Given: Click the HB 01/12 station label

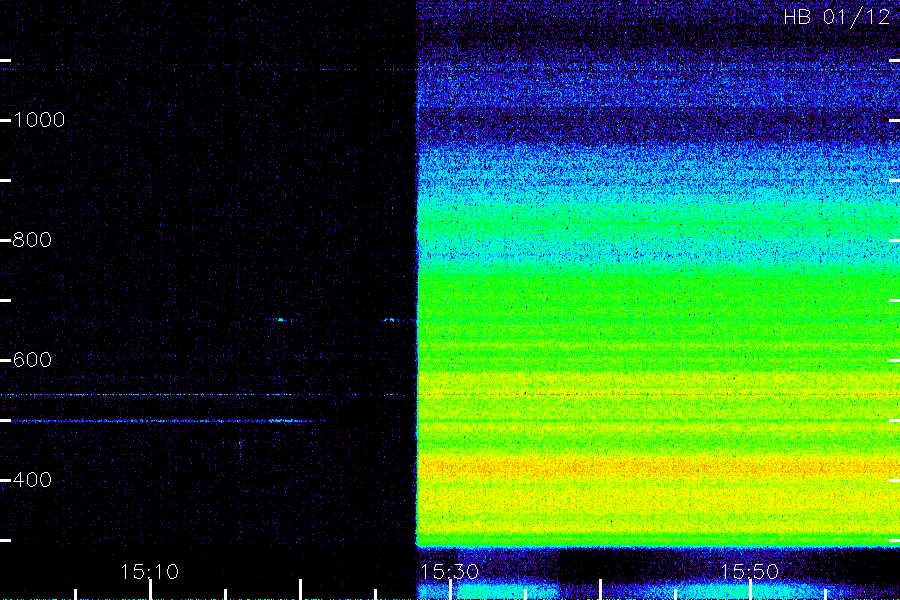Looking at the screenshot, I should (837, 17).
